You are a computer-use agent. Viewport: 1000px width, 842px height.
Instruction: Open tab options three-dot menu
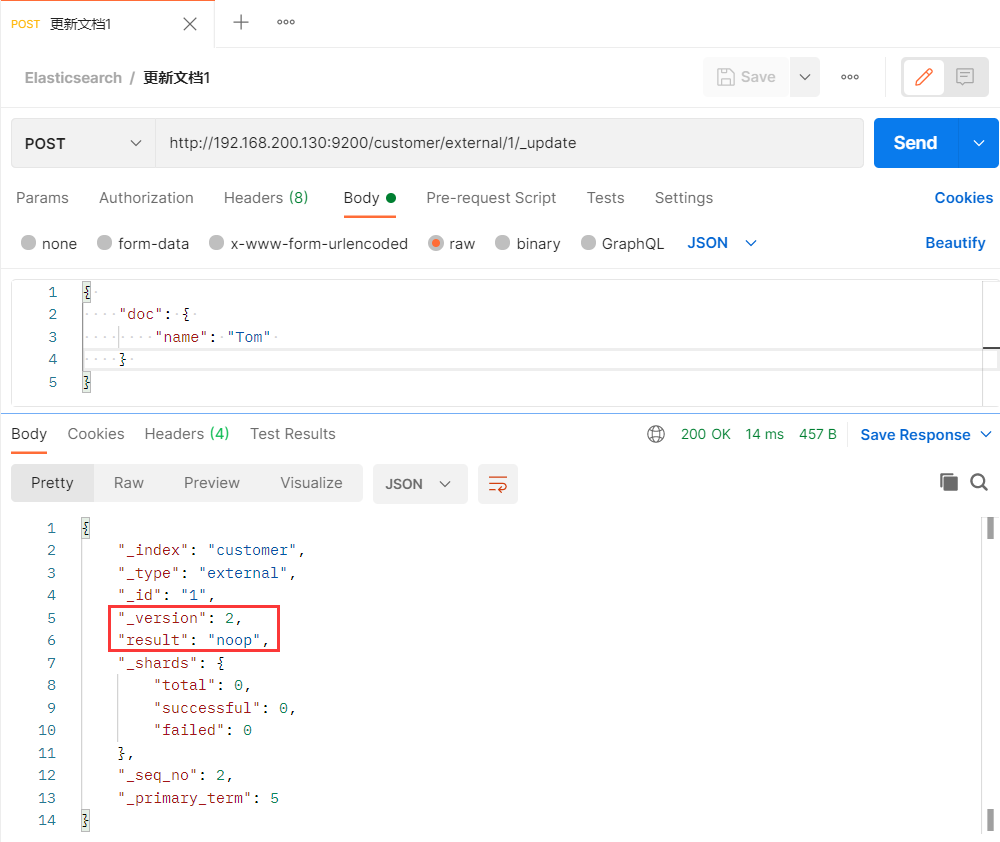[x=286, y=22]
